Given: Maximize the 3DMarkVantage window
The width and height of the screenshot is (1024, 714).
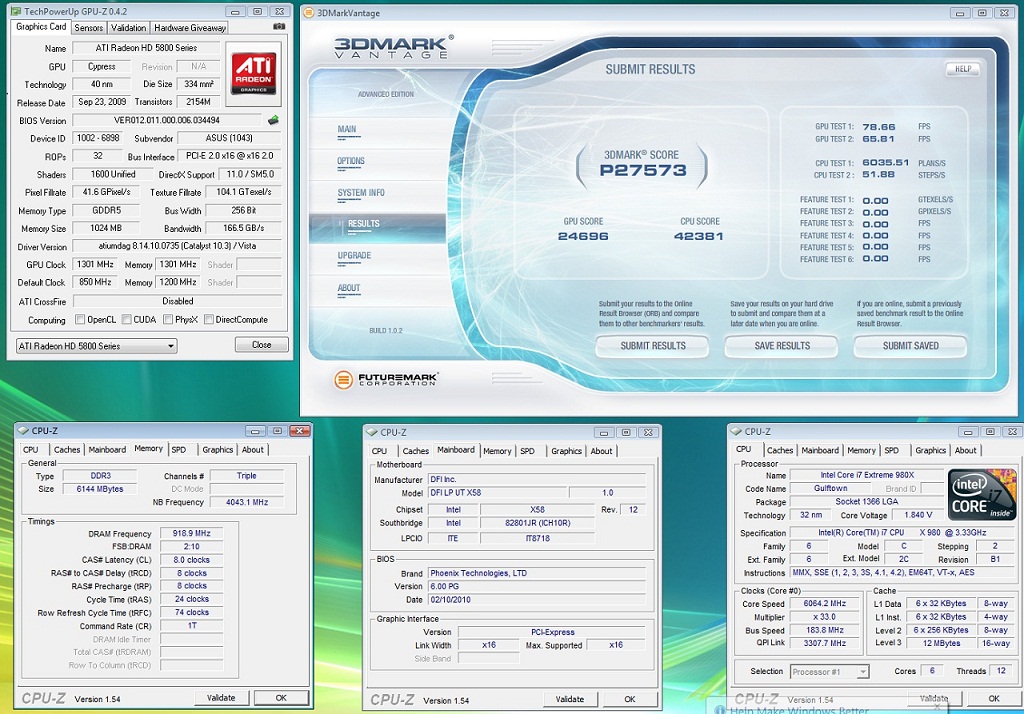Looking at the screenshot, I should pos(982,13).
